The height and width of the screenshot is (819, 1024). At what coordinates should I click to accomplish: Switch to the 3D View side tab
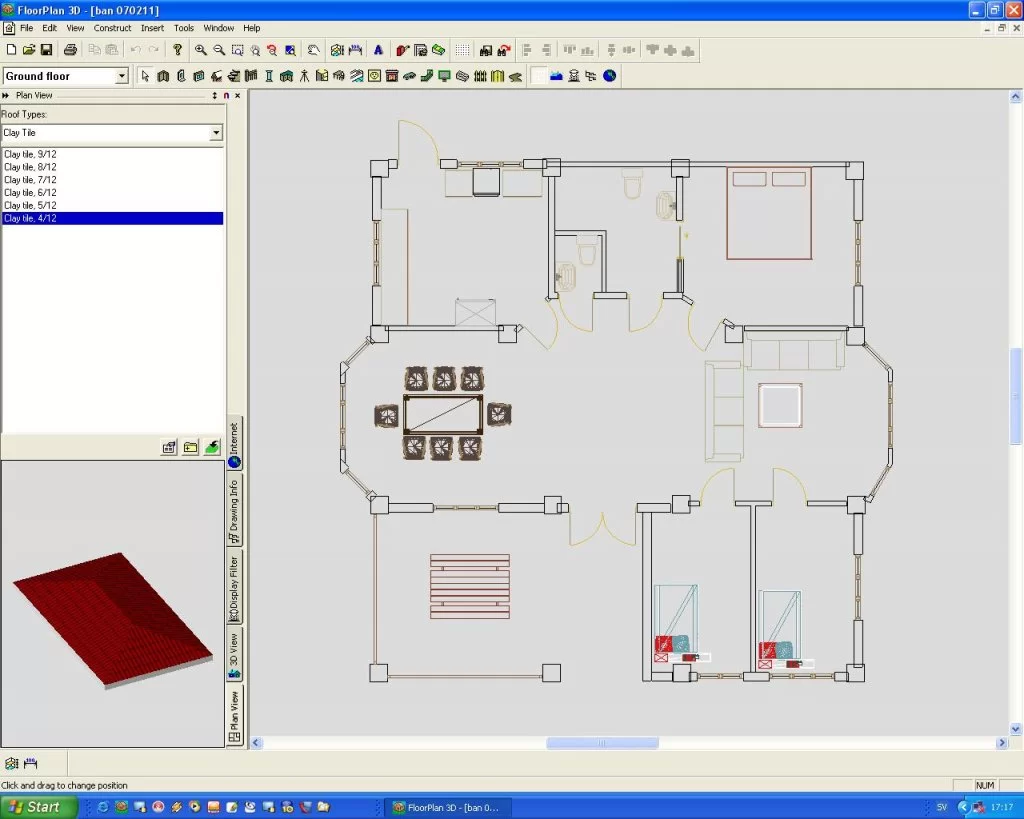234,655
